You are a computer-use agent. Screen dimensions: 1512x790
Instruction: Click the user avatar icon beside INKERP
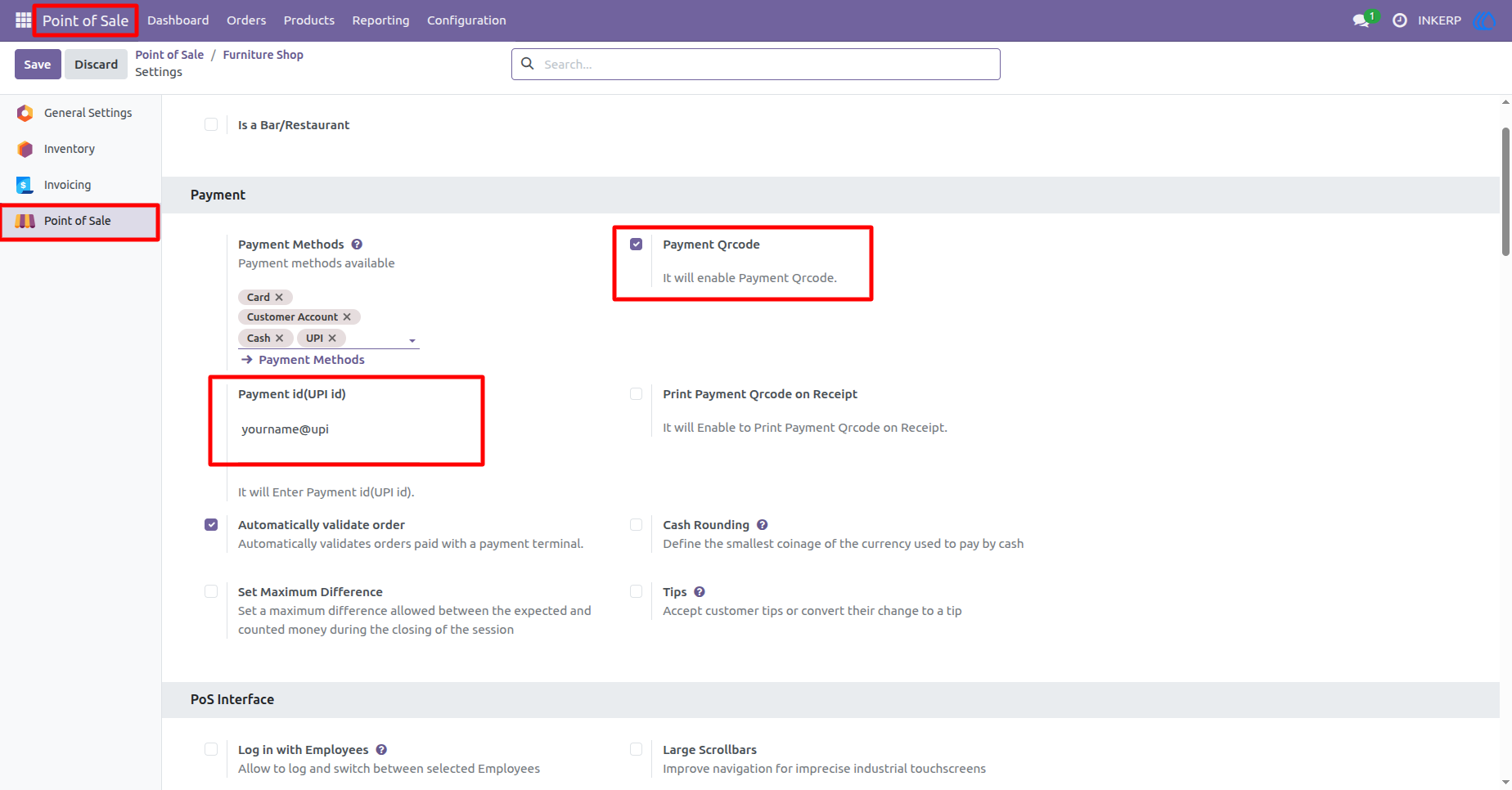pyautogui.click(x=1483, y=20)
